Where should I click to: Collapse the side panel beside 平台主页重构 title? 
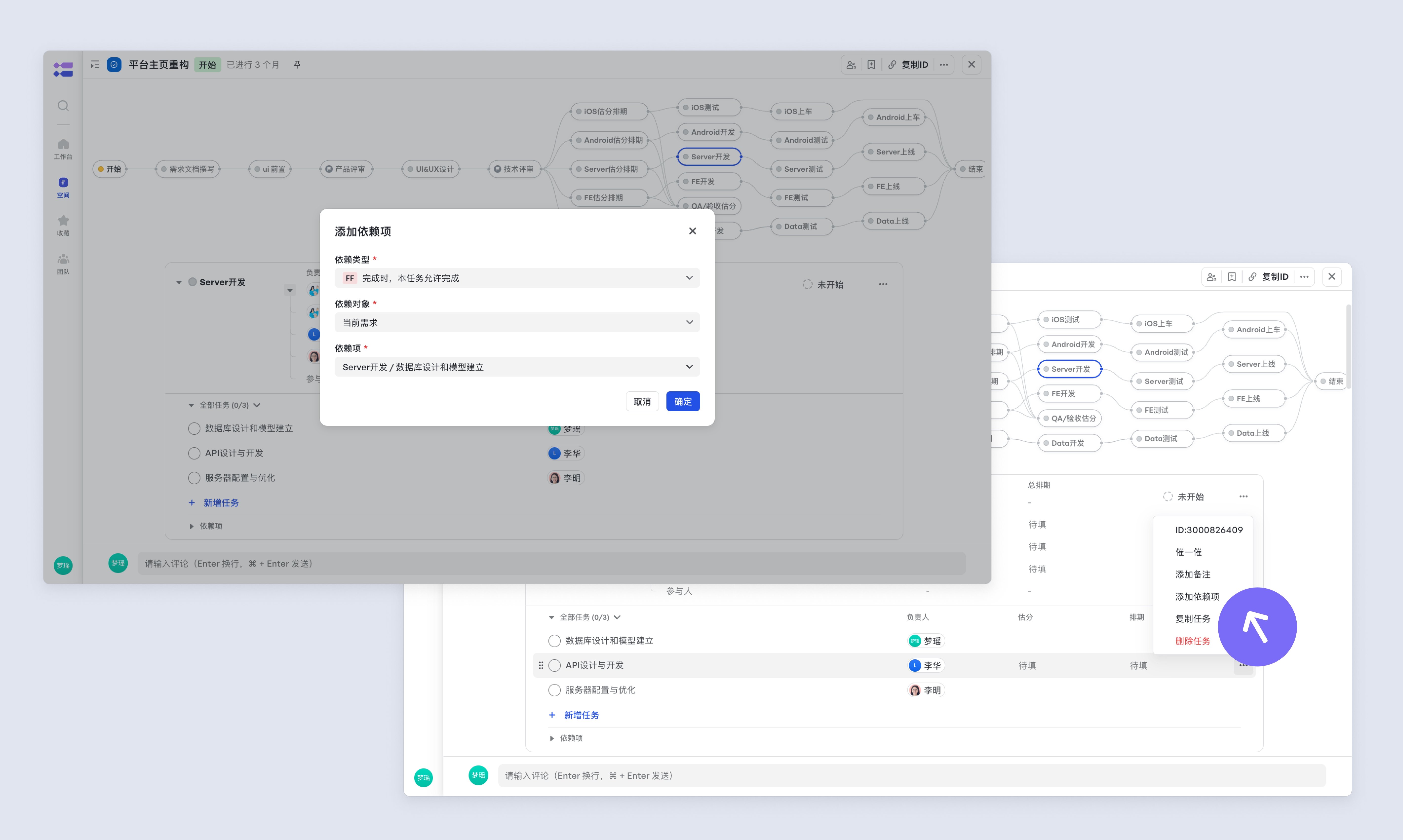(95, 64)
